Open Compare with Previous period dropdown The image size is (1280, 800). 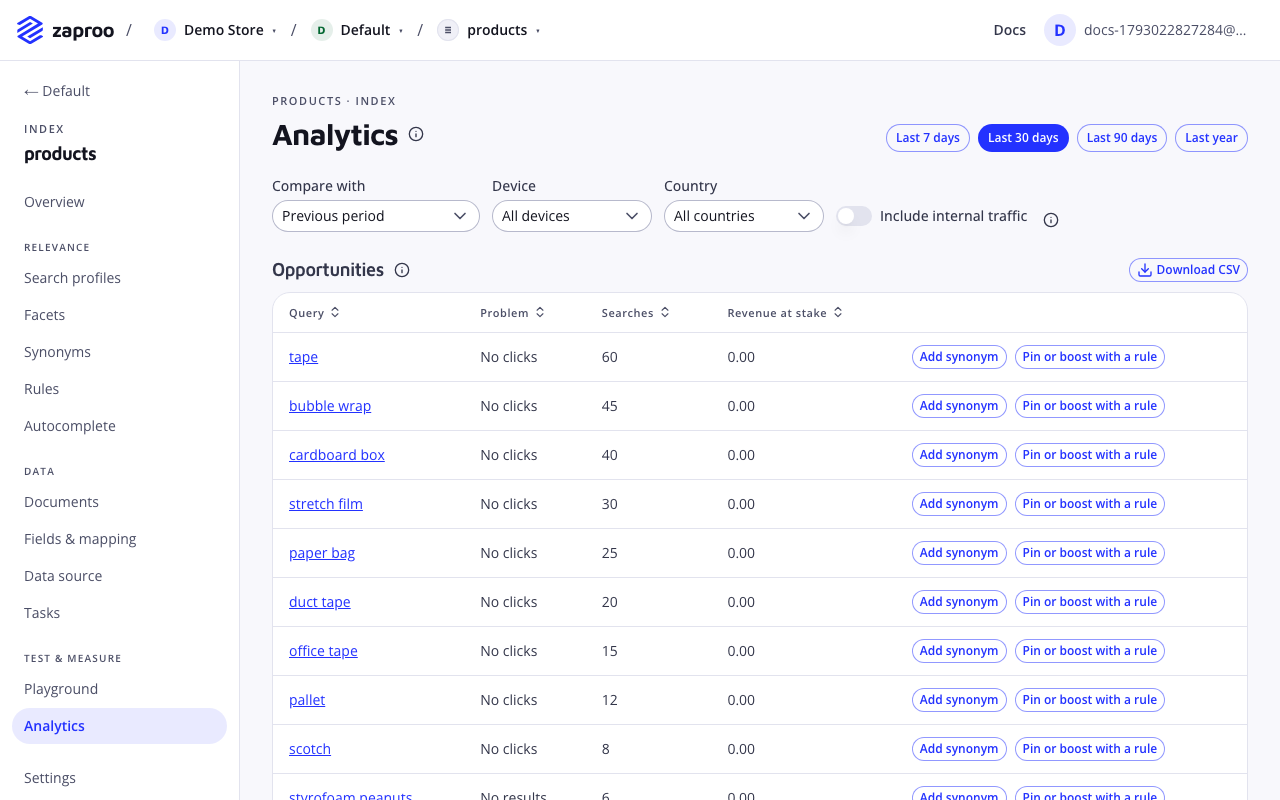point(376,216)
